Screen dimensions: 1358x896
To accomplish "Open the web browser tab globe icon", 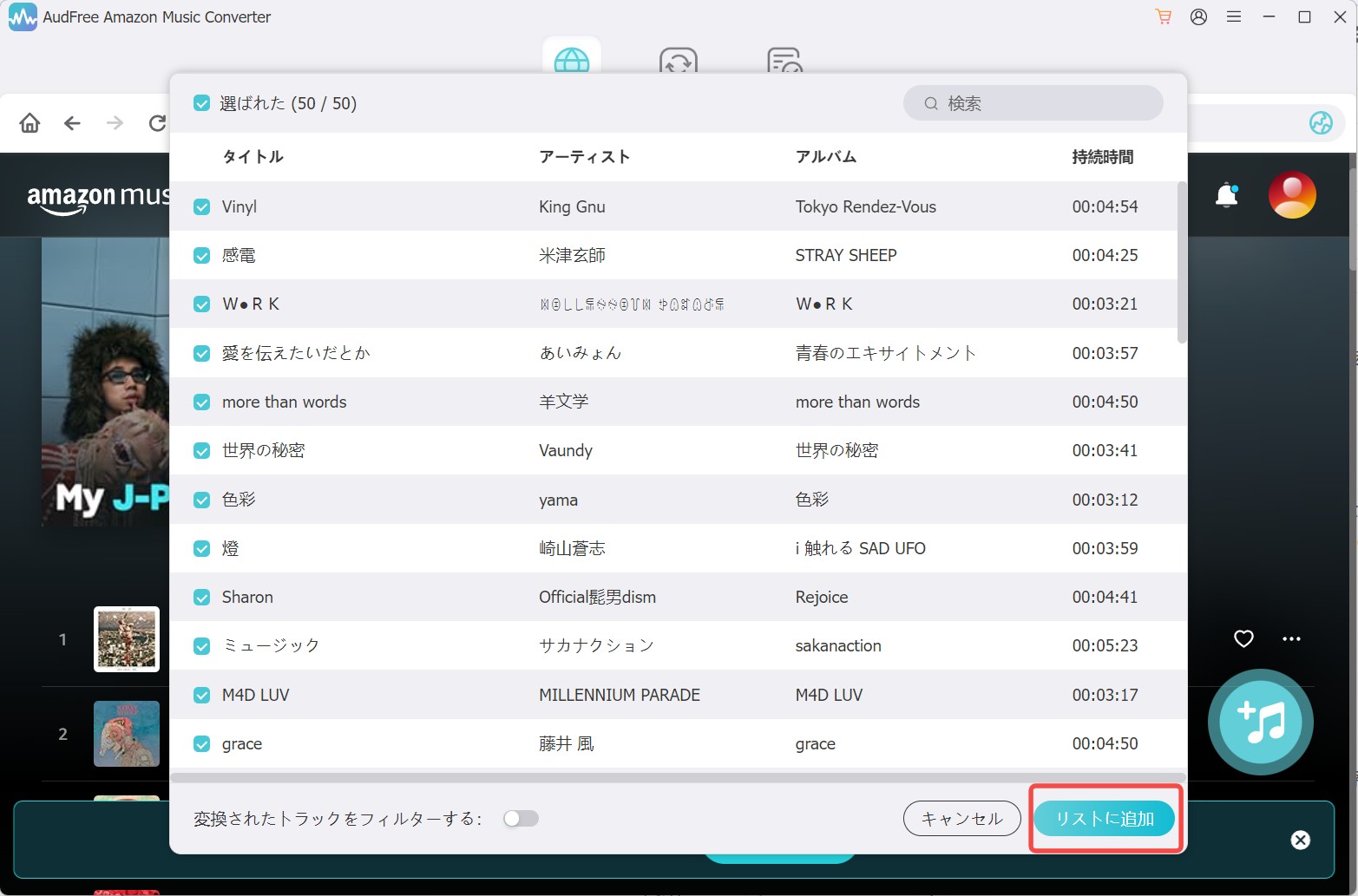I will tap(572, 59).
